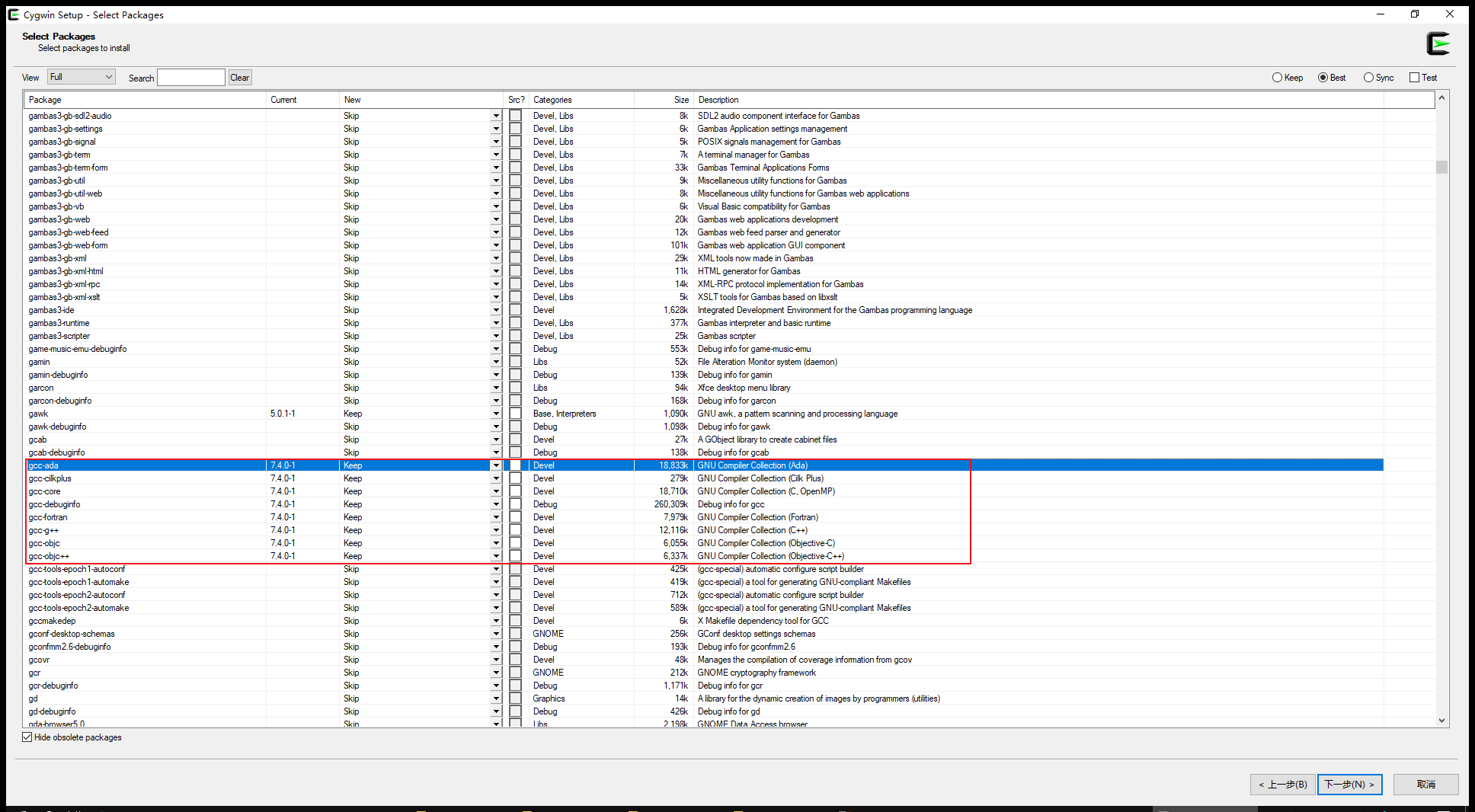Go back with the 上一步(B) button
Viewport: 1475px width, 812px height.
point(1282,785)
